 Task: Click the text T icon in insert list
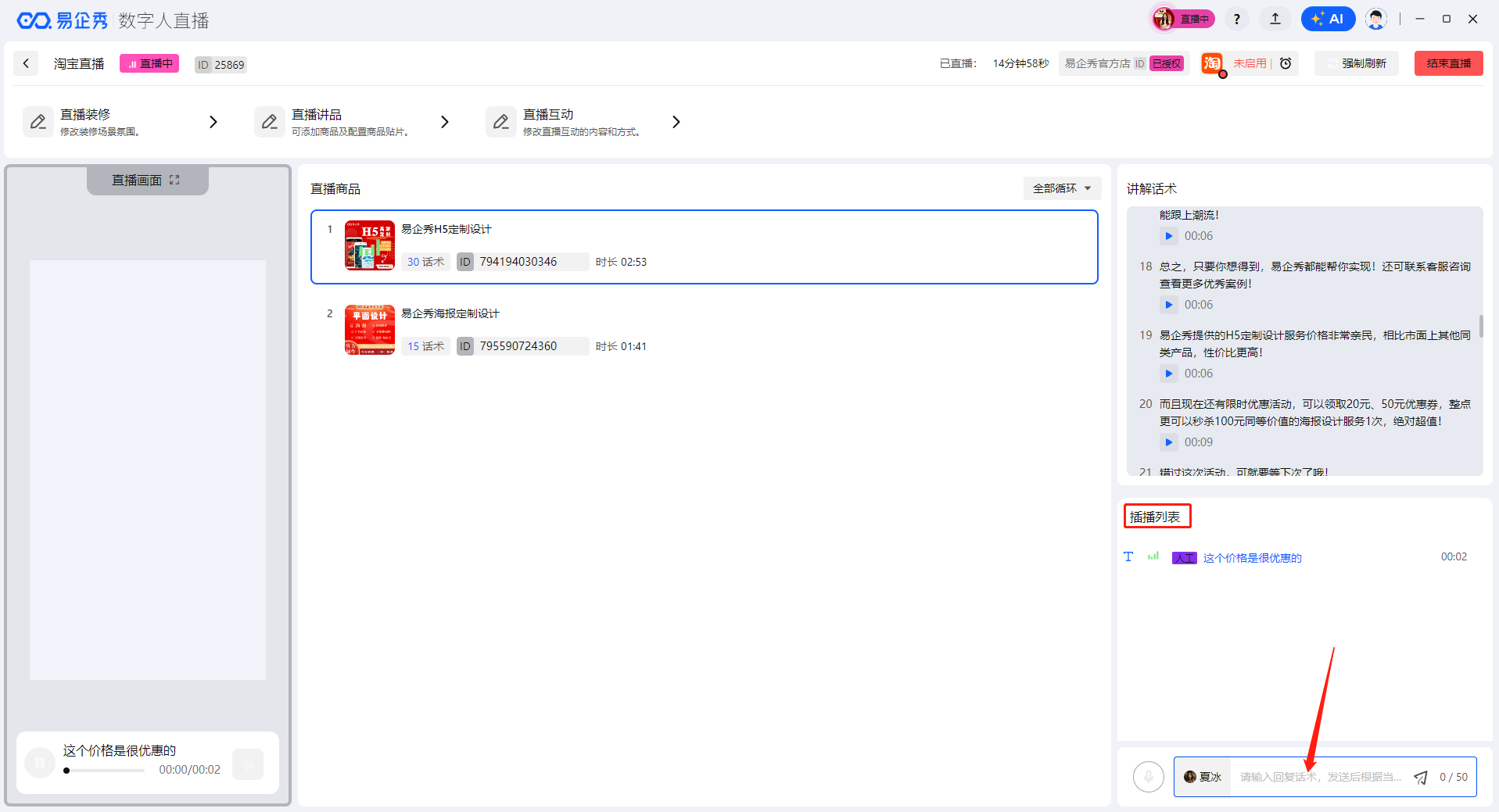tap(1128, 556)
